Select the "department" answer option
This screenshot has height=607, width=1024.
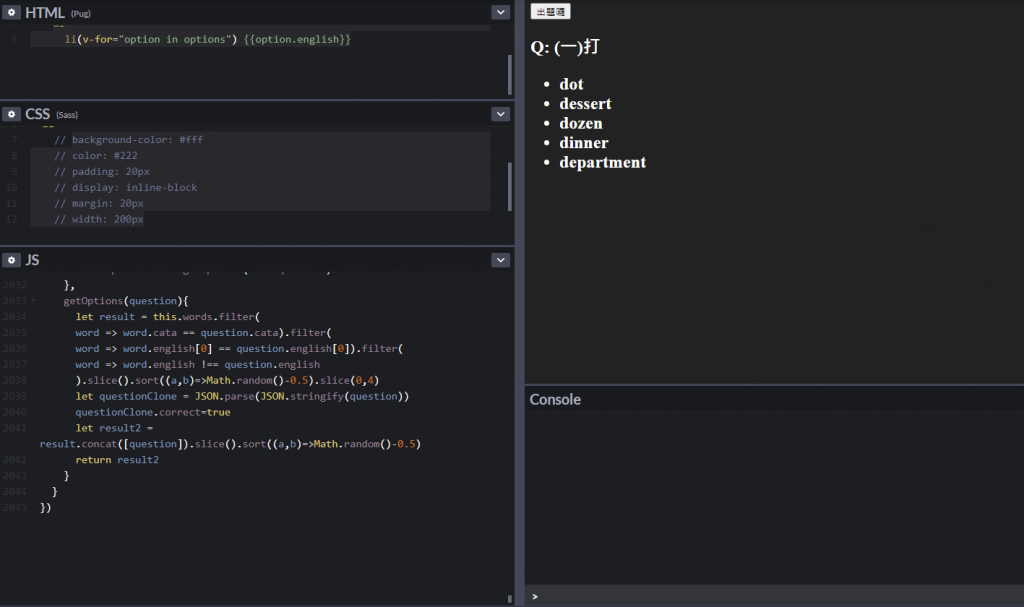click(603, 163)
